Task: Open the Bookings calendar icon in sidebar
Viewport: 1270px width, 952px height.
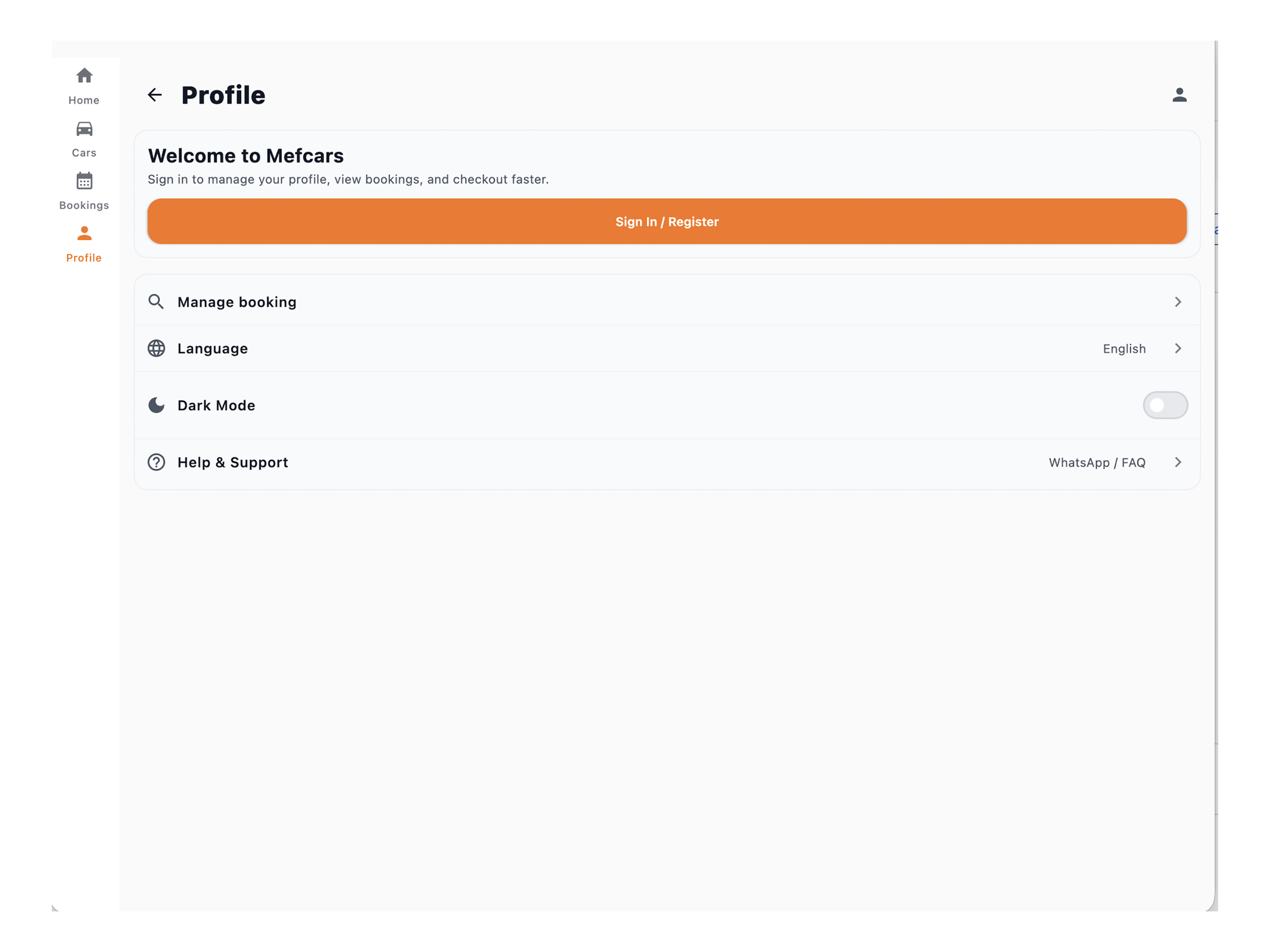Action: [x=84, y=181]
